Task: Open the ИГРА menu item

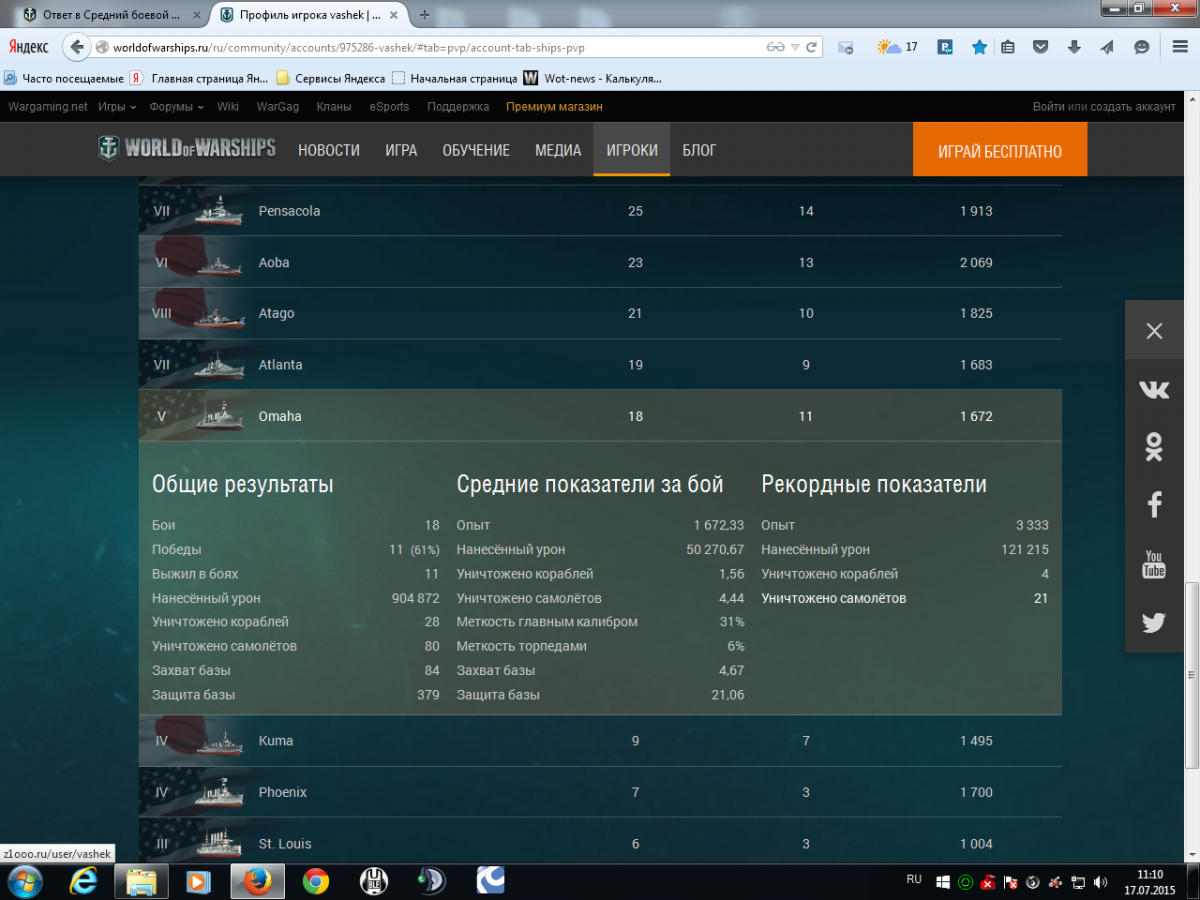Action: [401, 150]
